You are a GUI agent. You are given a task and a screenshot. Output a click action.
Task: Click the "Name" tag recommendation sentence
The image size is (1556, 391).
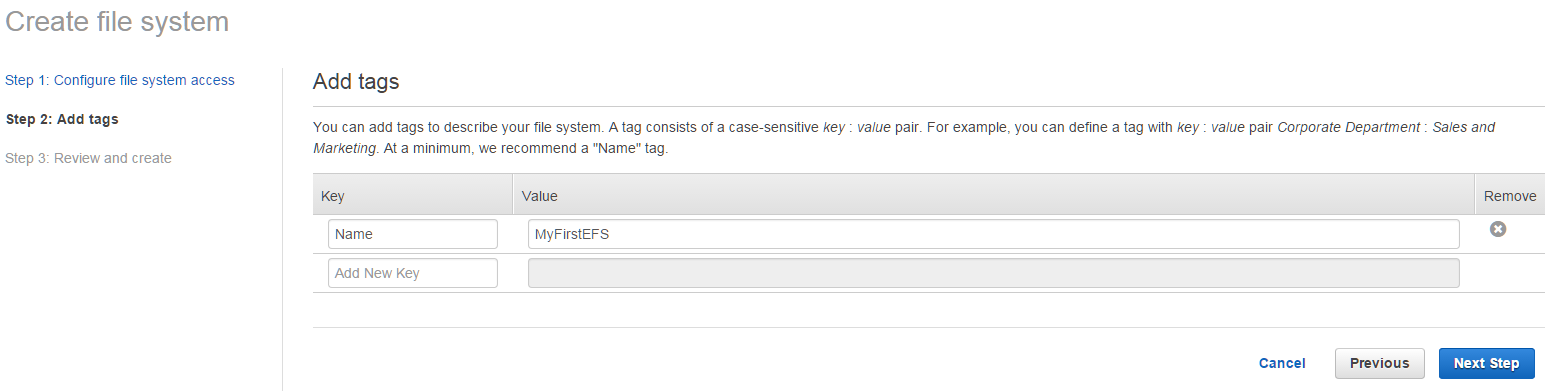(x=525, y=148)
